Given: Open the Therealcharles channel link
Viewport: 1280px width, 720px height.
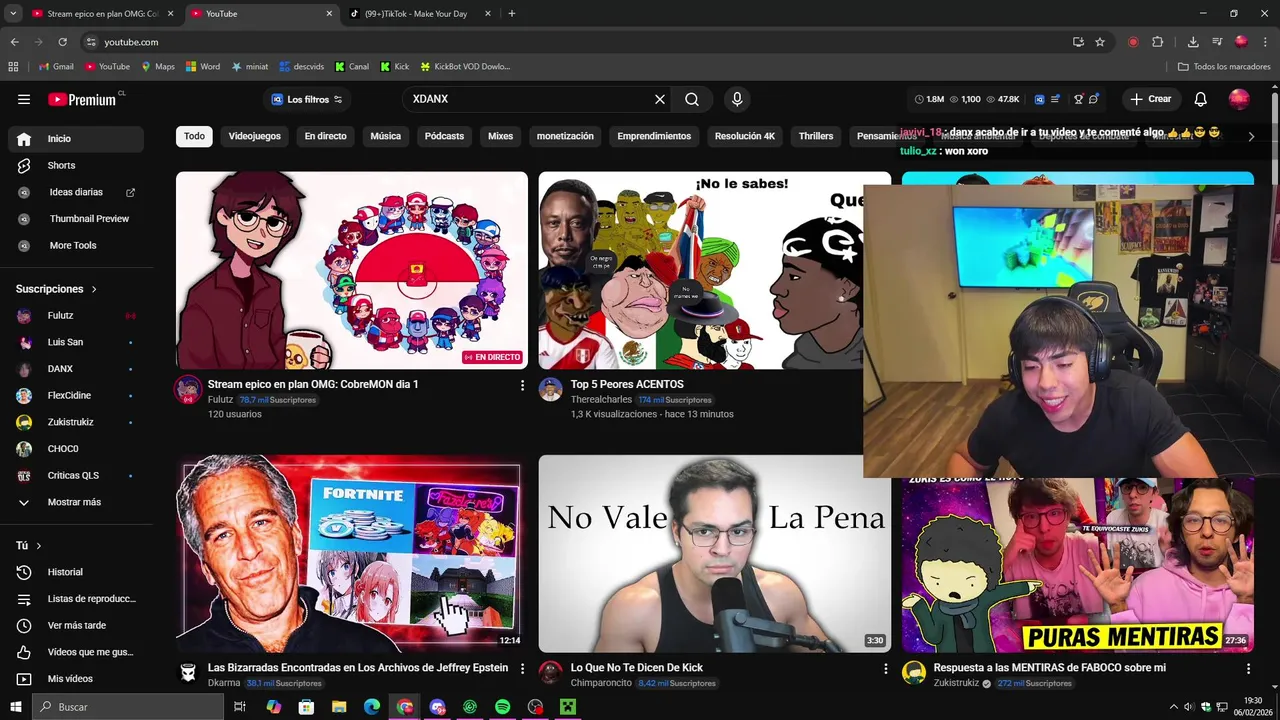Looking at the screenshot, I should (x=602, y=400).
